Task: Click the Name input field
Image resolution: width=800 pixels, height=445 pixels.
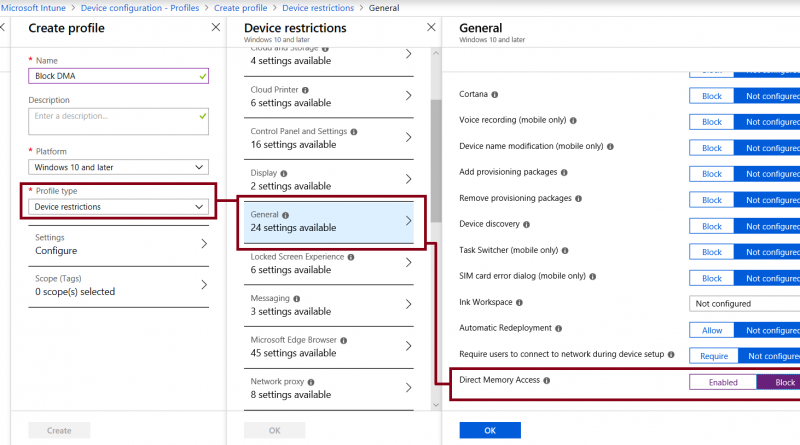Action: [x=118, y=76]
